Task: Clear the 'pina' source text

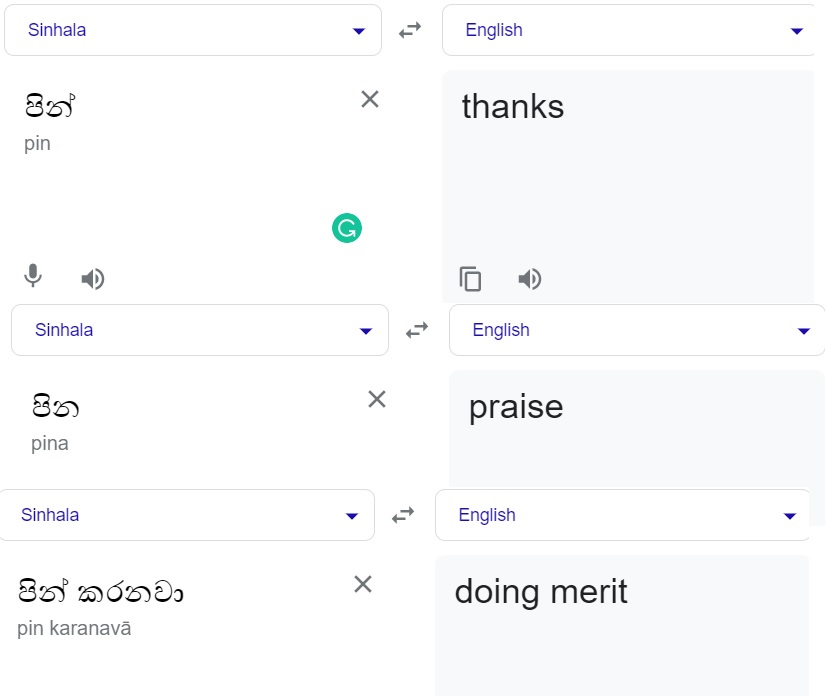Action: [377, 399]
